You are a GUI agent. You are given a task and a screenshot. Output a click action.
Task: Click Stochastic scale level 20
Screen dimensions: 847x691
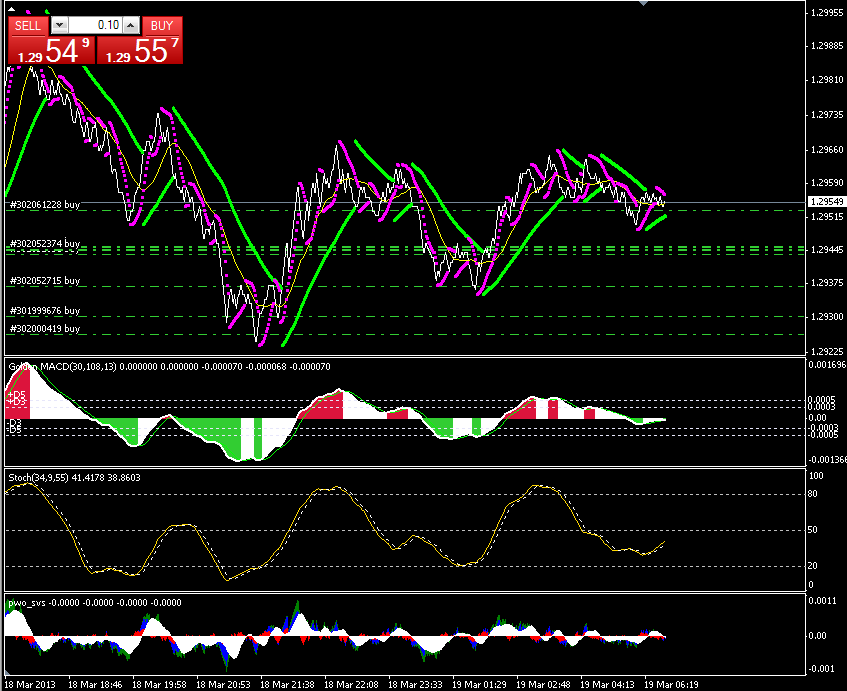pyautogui.click(x=812, y=566)
